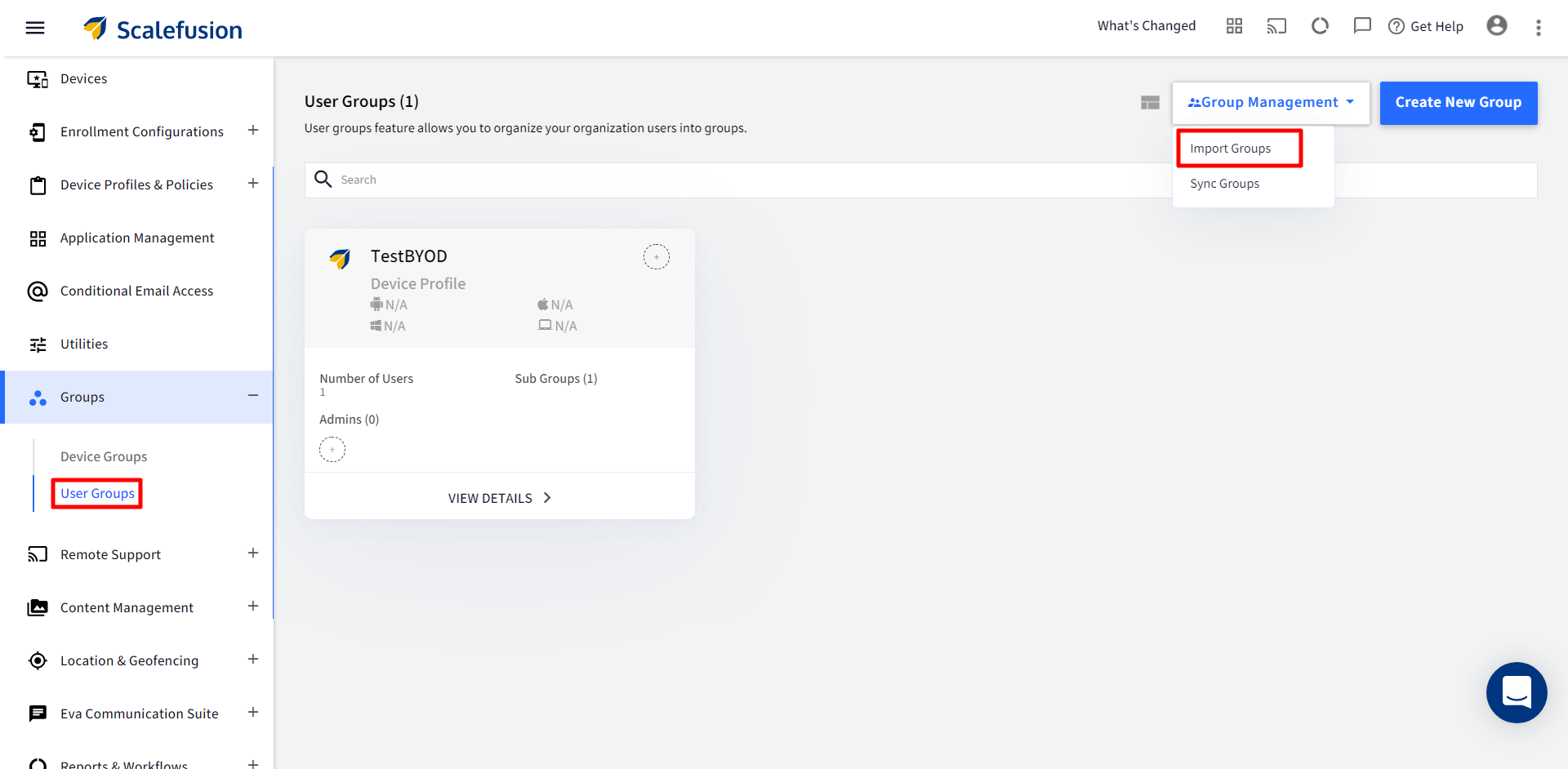Screen dimensions: 1568x769
Task: Open Conditional Email Access menu label
Action: [136, 291]
